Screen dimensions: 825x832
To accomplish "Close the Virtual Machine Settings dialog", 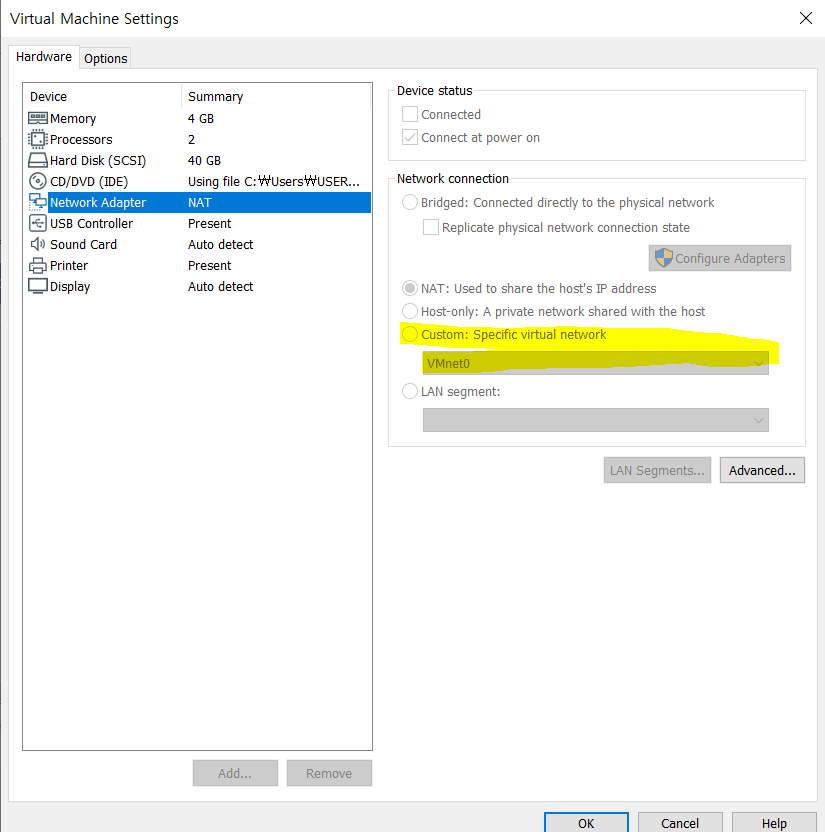I will click(x=805, y=18).
